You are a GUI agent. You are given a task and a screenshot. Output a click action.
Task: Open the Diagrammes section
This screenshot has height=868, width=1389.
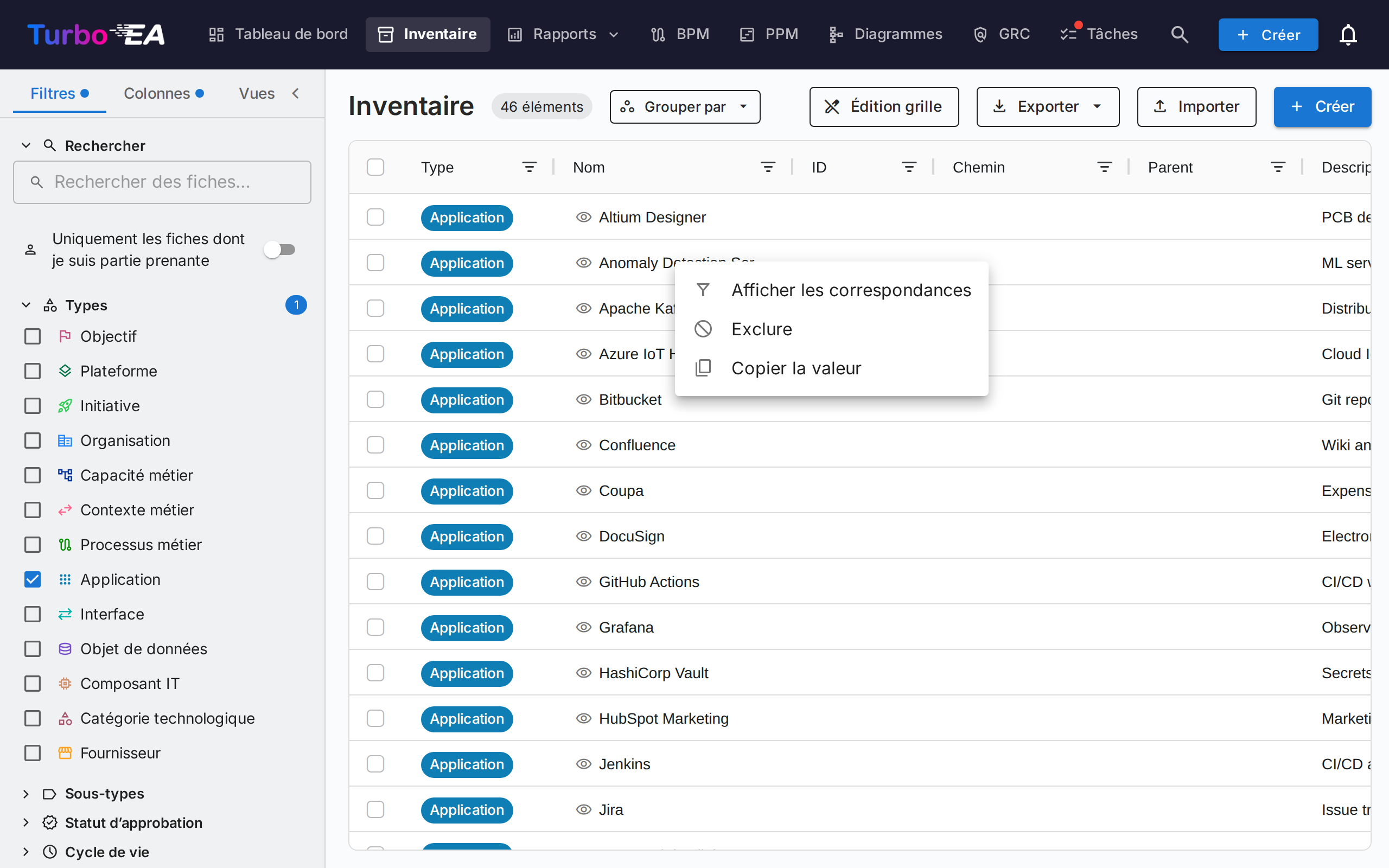[885, 34]
